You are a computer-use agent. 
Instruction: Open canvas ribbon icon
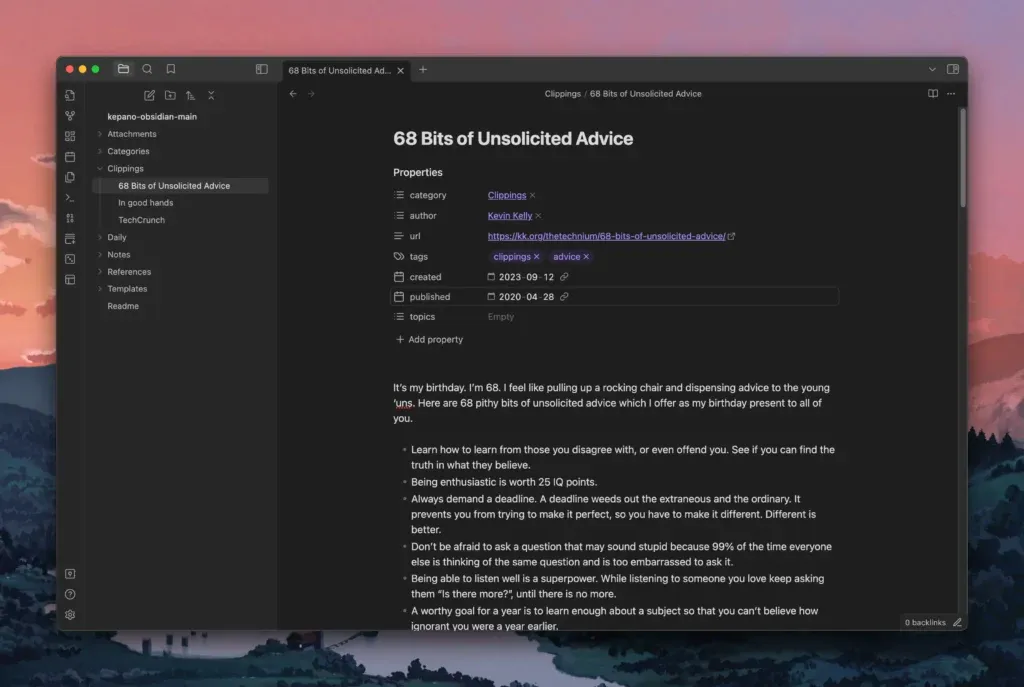[70, 136]
